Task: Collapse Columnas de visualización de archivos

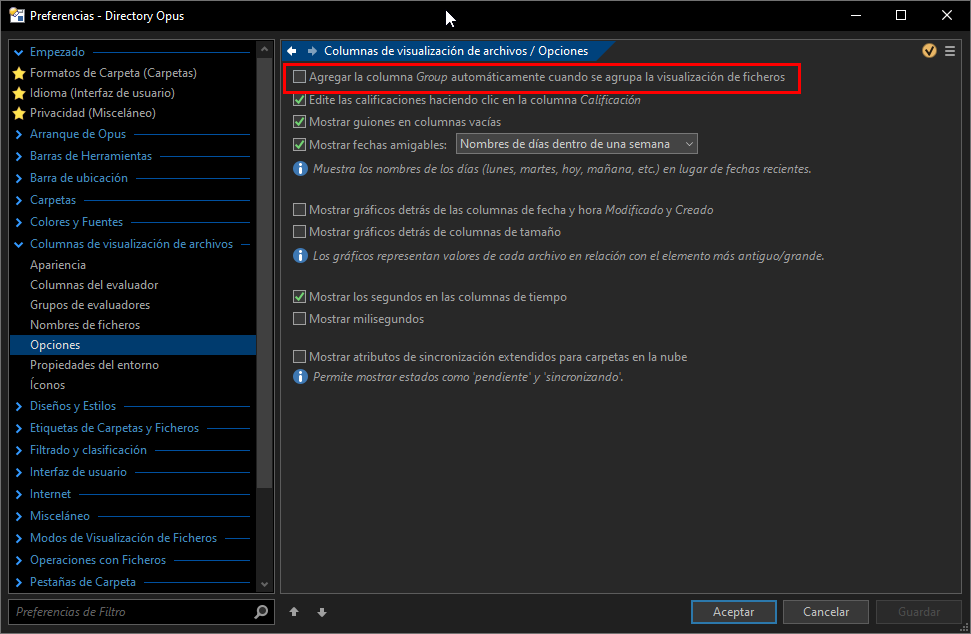Action: (x=19, y=245)
